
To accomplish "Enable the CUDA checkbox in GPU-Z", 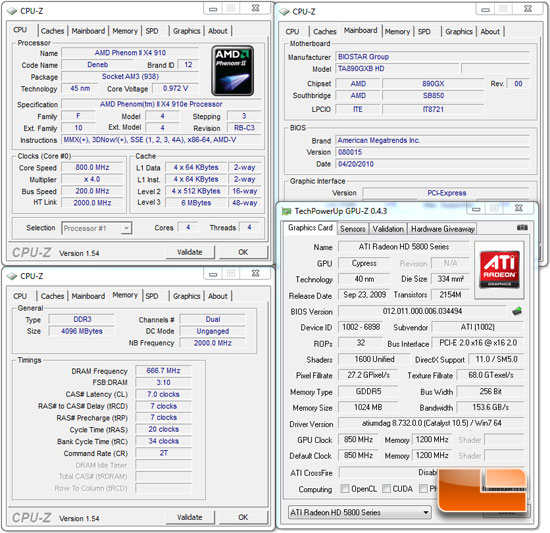I will [386, 488].
